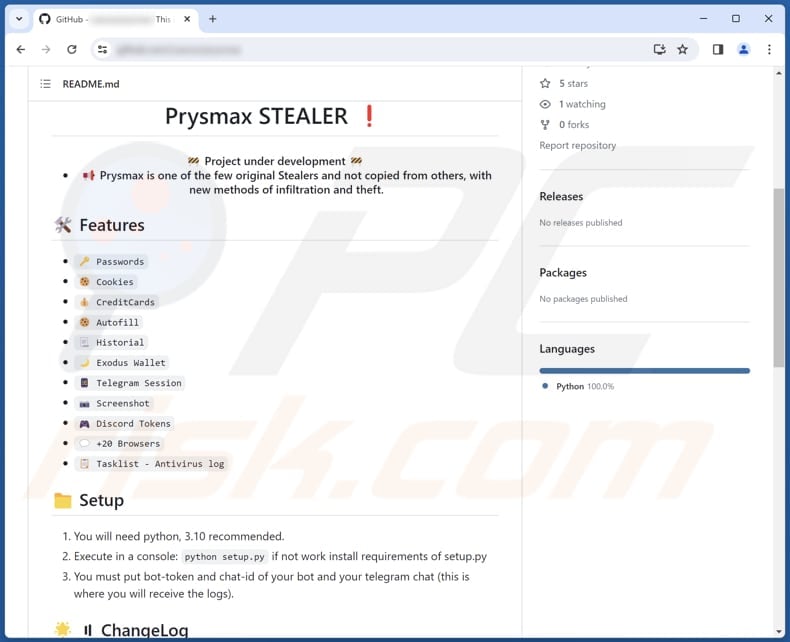
Task: View the 1 watching link
Action: click(x=582, y=104)
